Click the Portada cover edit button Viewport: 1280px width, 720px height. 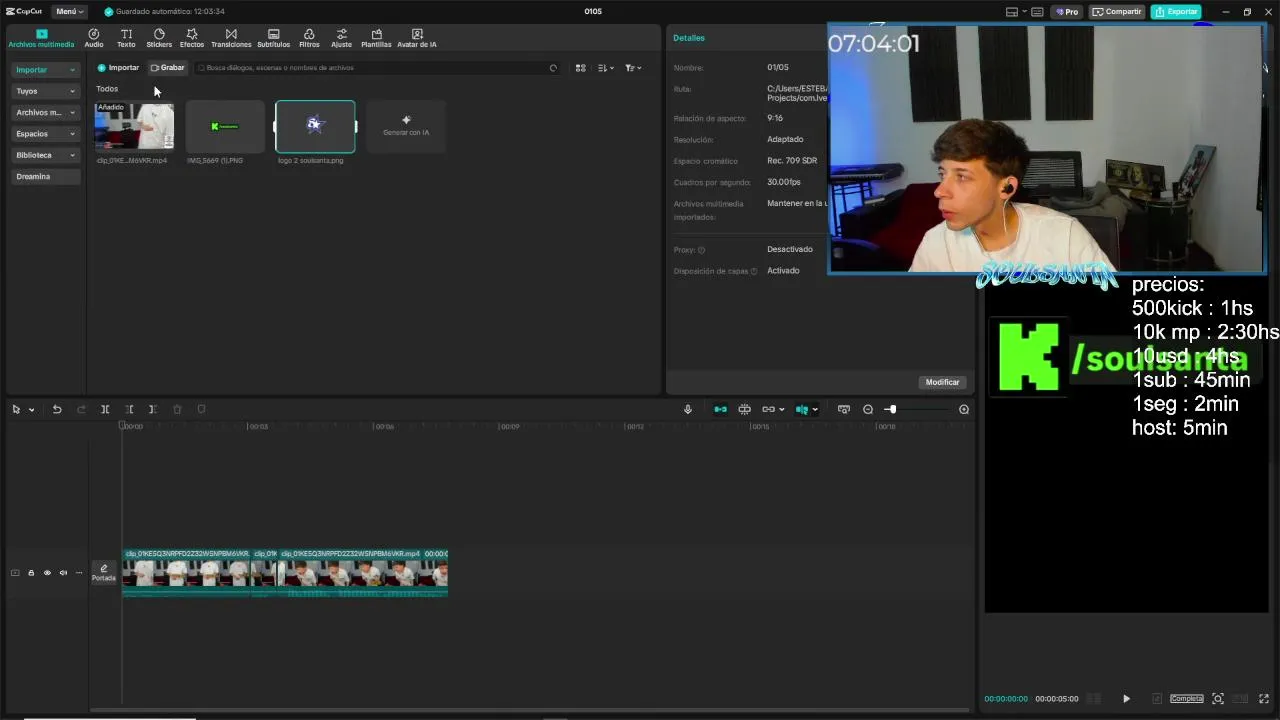tap(104, 573)
